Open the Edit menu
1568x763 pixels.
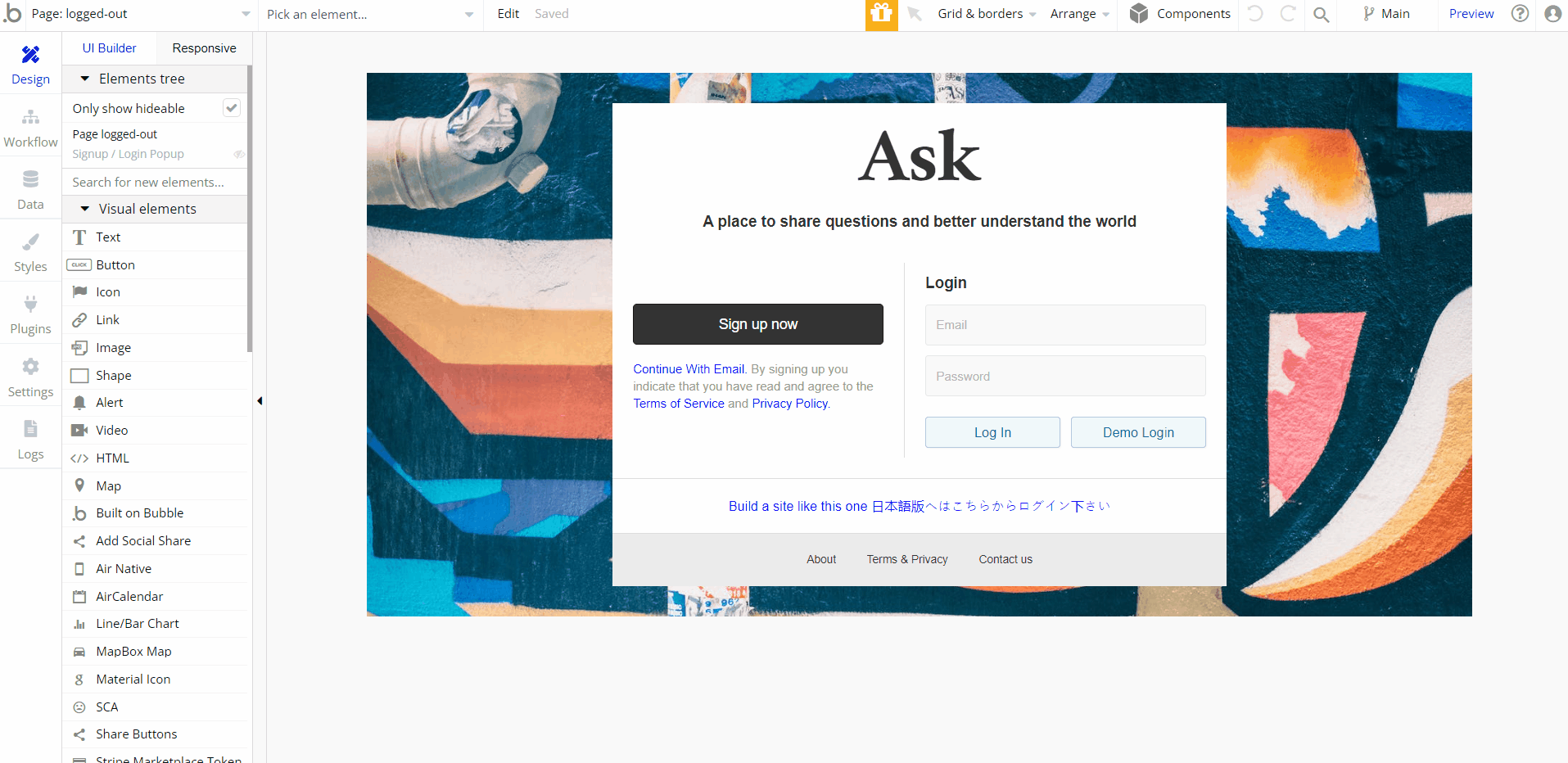pyautogui.click(x=508, y=14)
